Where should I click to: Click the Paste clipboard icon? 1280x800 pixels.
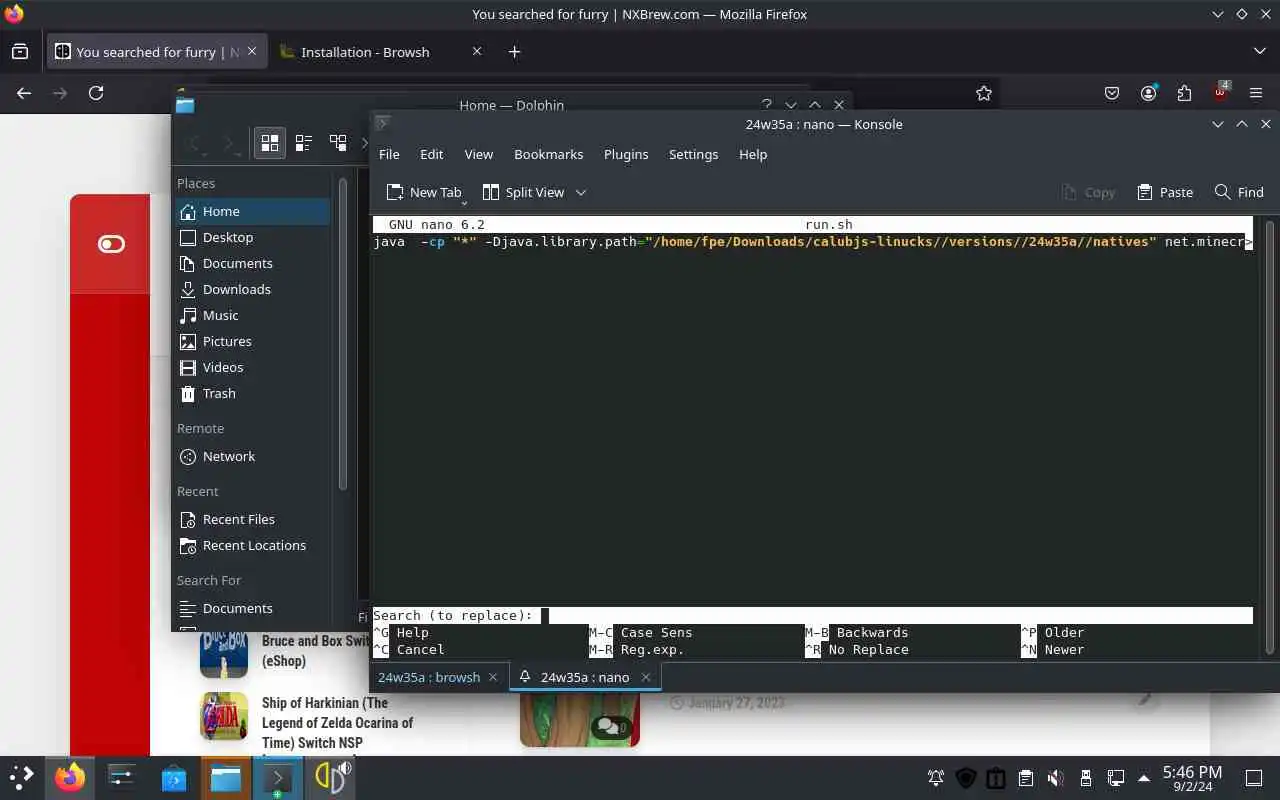click(x=1145, y=192)
